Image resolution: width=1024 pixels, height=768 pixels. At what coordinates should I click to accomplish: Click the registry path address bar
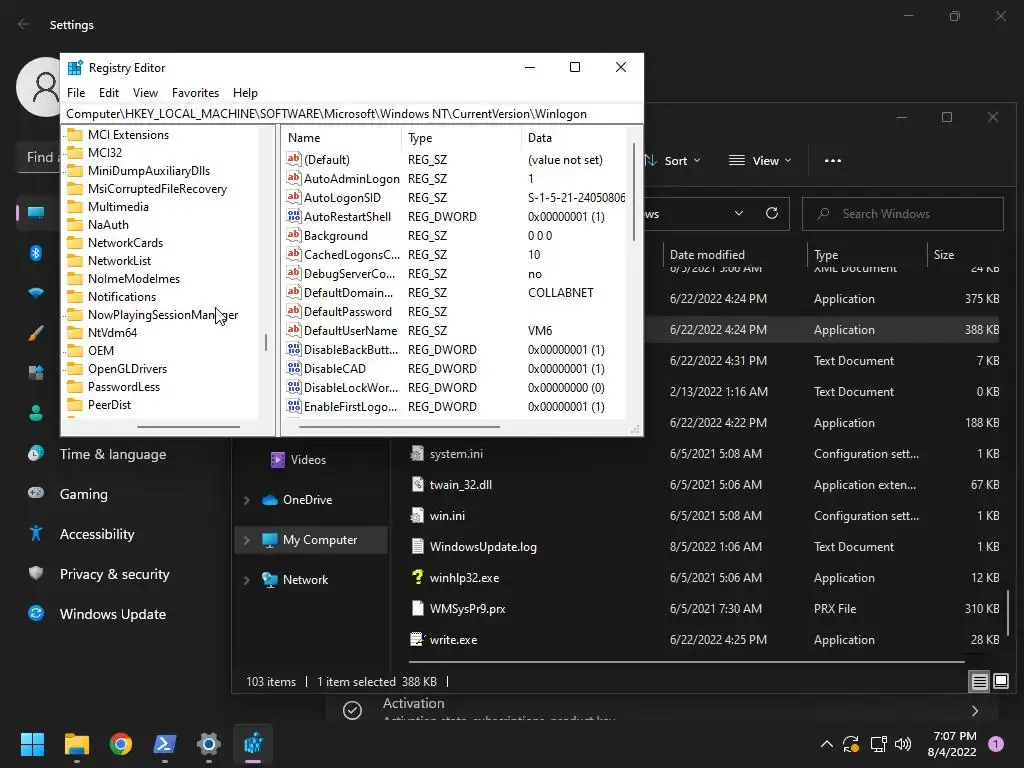pyautogui.click(x=351, y=114)
